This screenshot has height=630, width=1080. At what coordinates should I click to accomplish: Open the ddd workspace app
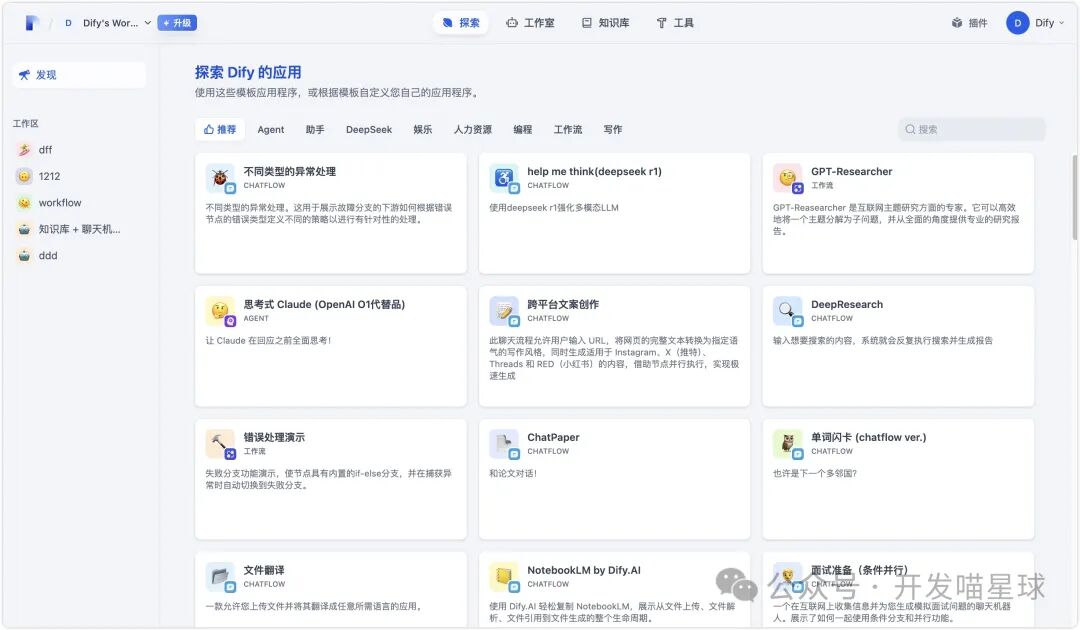(79, 255)
